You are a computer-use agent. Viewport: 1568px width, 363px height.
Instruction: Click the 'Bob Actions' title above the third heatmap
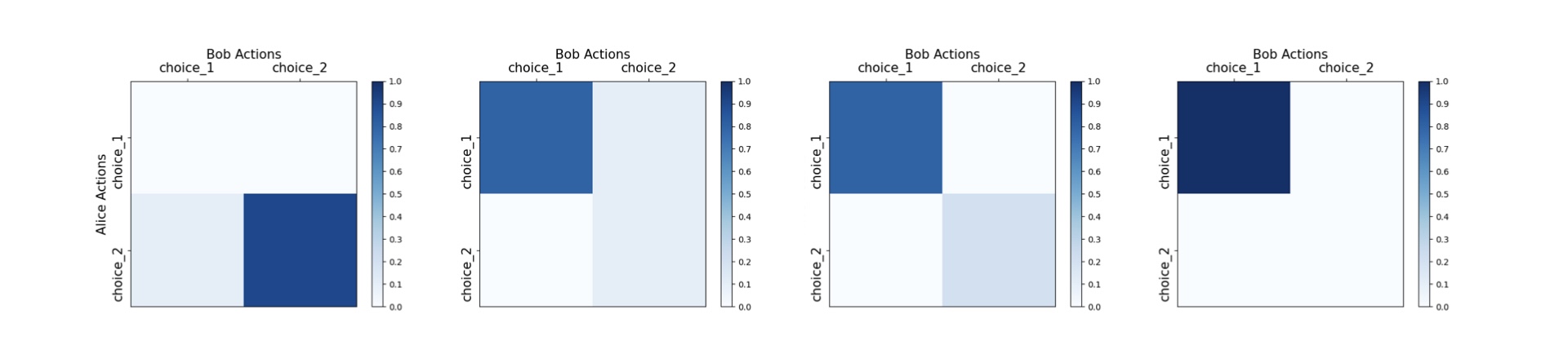click(x=942, y=54)
